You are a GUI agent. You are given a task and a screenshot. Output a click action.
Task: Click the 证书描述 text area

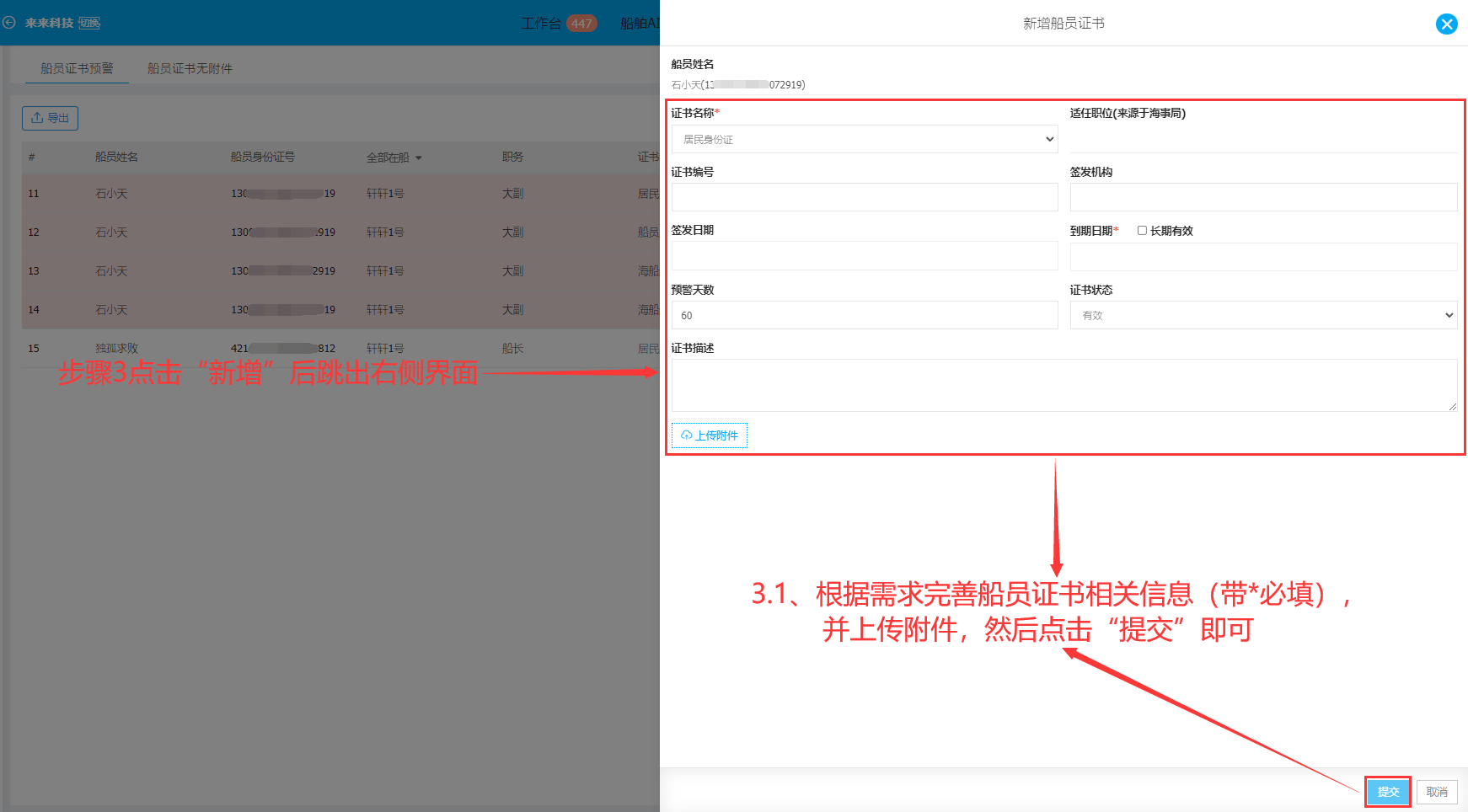[x=1064, y=385]
